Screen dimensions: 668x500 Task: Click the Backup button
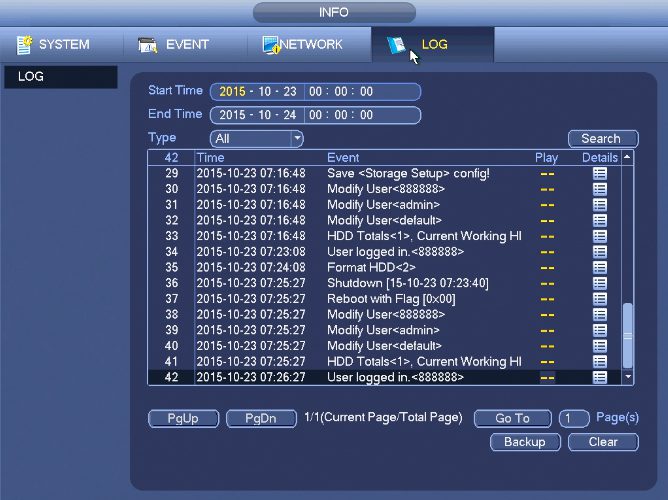(x=525, y=442)
